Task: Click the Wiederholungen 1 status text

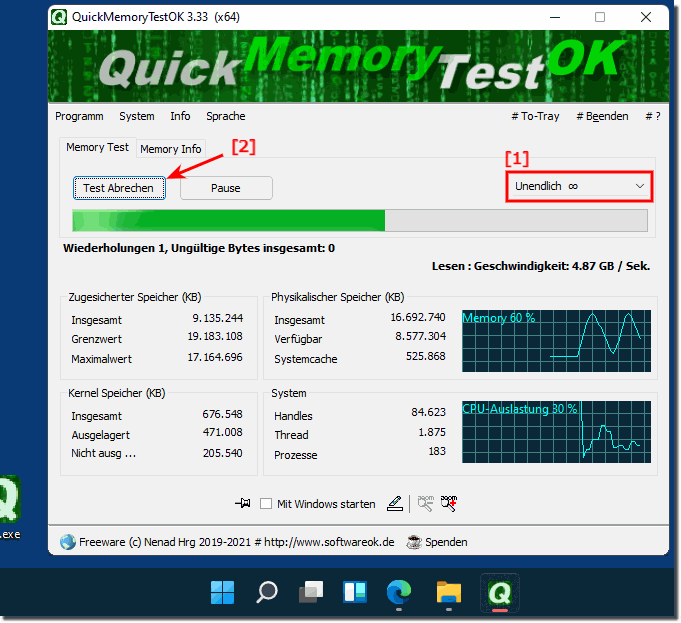Action: point(199,248)
